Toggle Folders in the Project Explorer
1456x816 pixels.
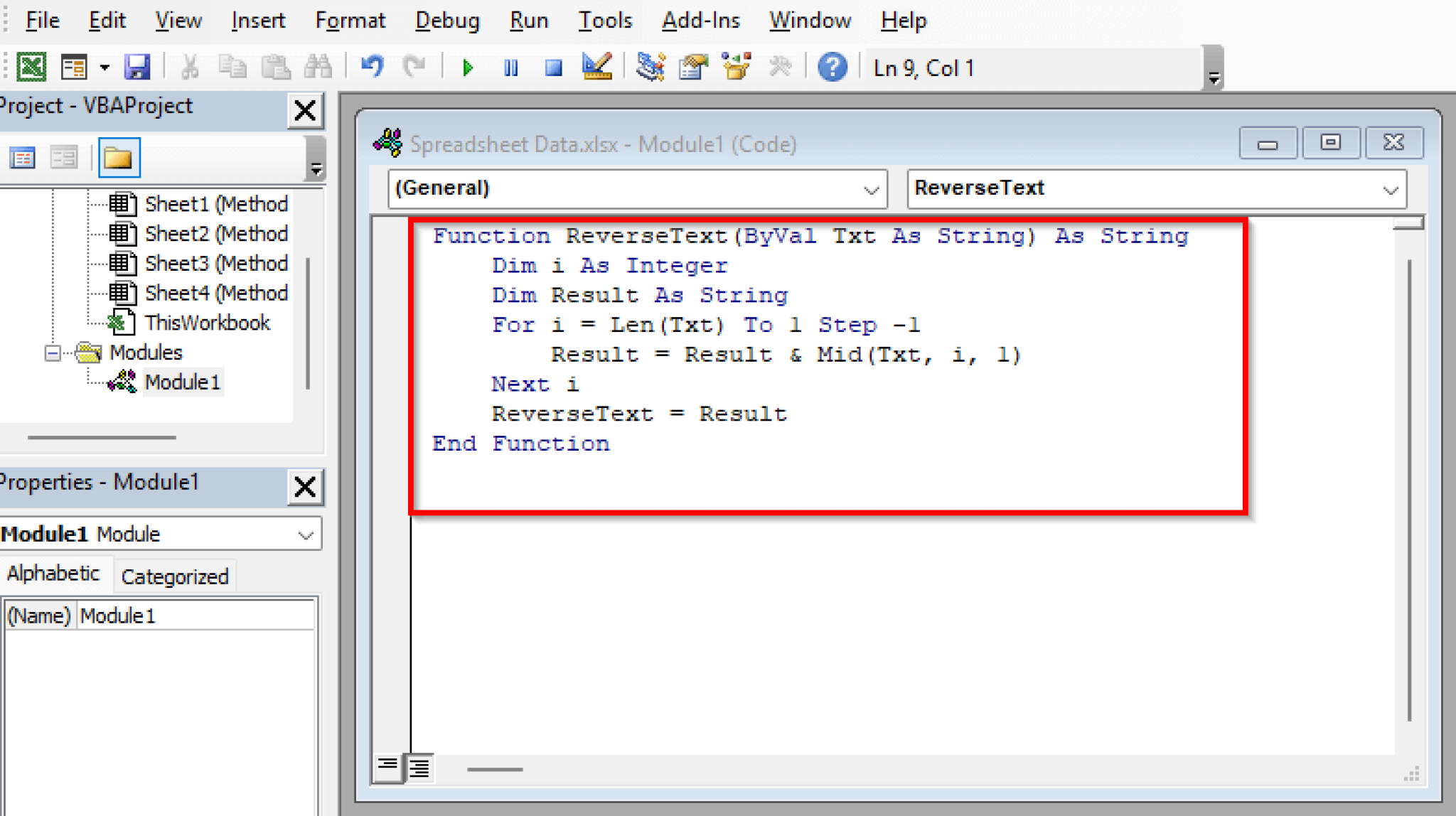coord(119,157)
